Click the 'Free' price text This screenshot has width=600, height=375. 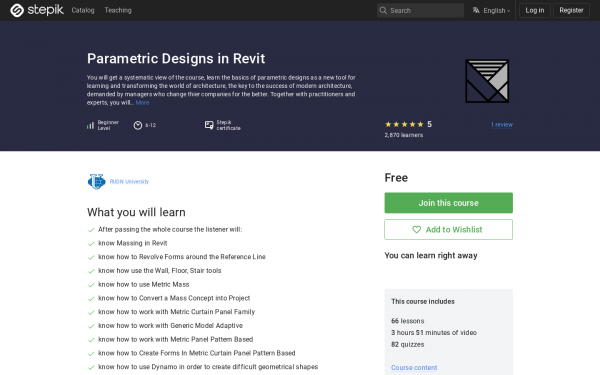[x=396, y=178]
